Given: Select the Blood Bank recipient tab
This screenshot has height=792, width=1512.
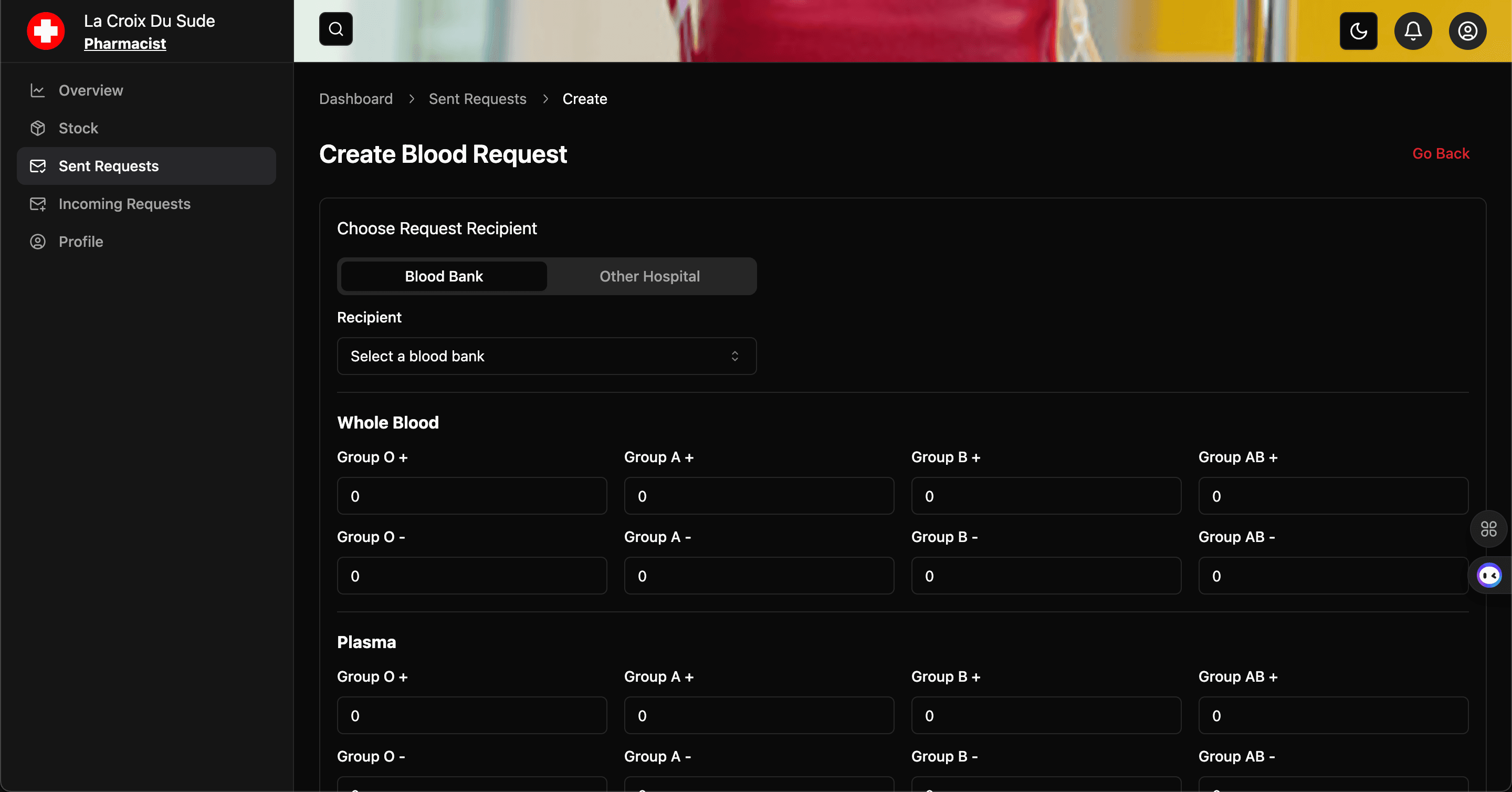Looking at the screenshot, I should (444, 276).
